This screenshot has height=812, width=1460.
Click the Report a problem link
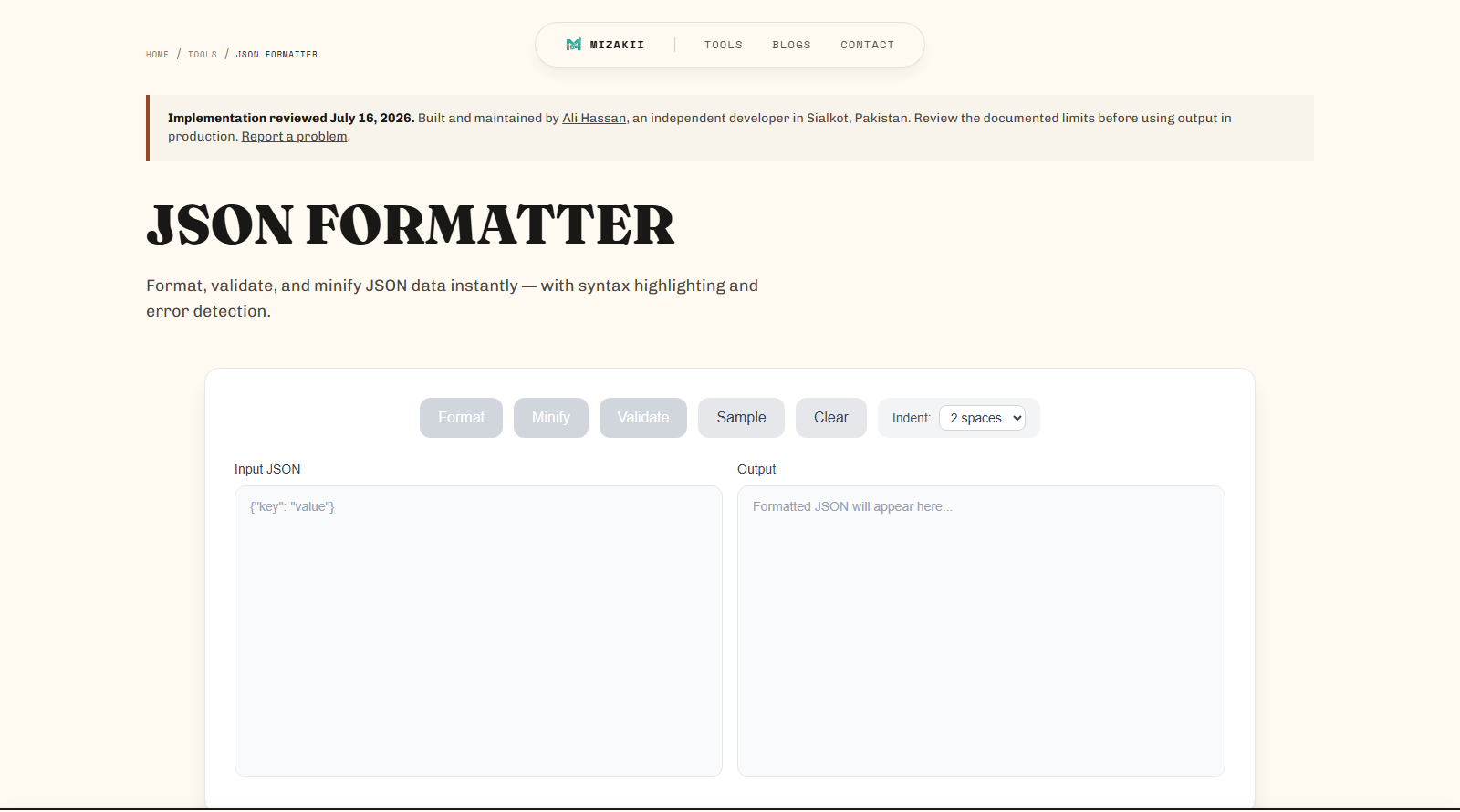click(294, 136)
